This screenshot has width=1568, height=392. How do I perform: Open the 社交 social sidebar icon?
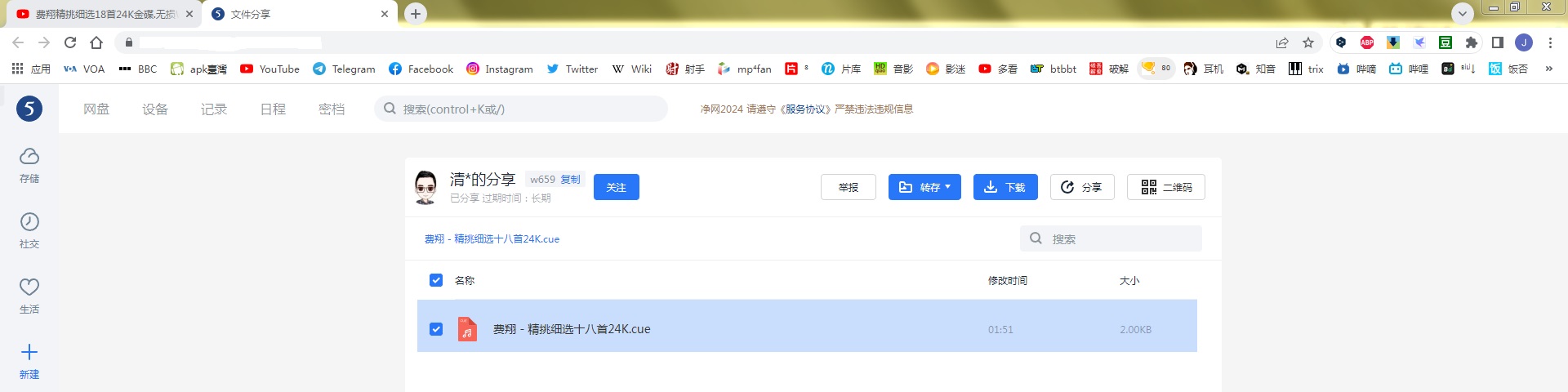pyautogui.click(x=29, y=229)
